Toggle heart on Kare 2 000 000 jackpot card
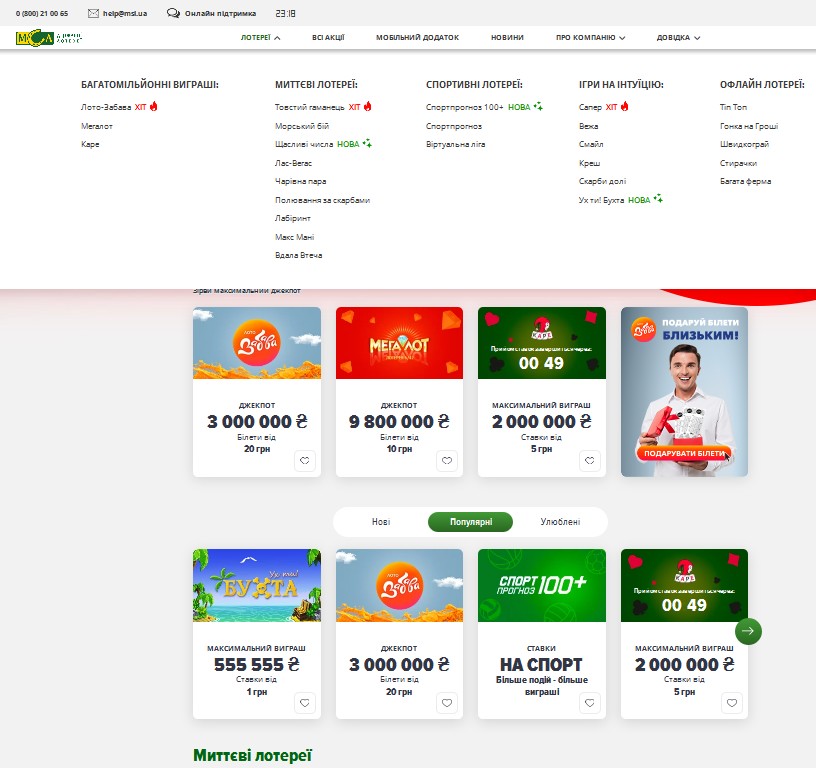 pos(590,461)
